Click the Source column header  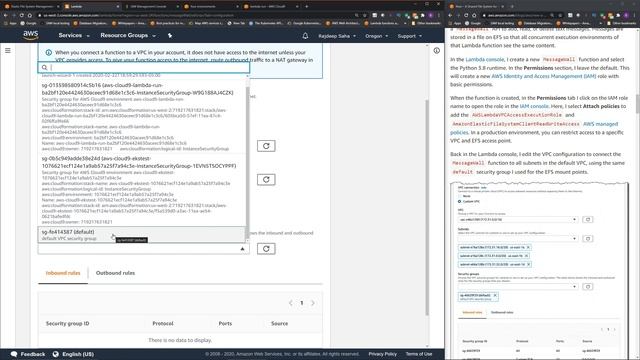click(x=280, y=323)
